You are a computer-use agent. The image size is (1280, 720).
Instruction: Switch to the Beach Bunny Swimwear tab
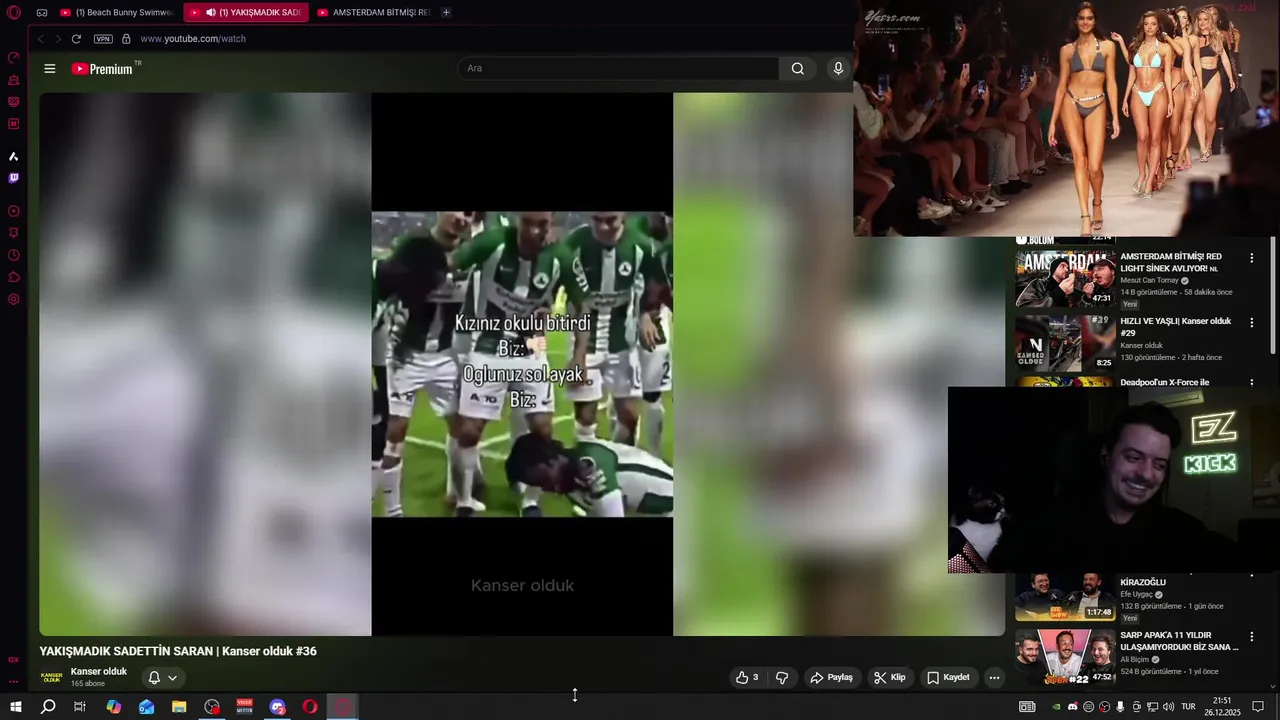(x=117, y=12)
